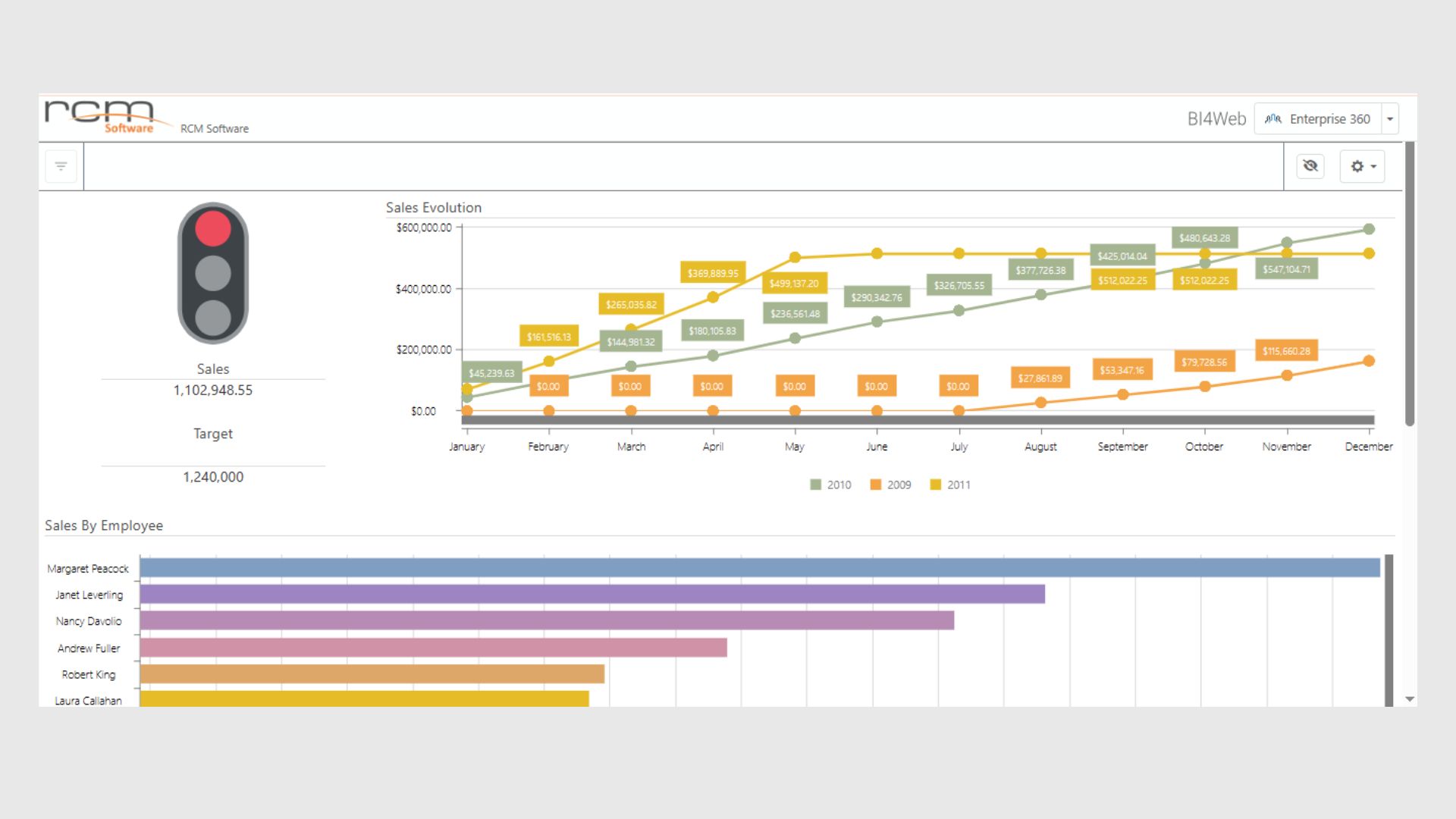This screenshot has width=1456, height=819.
Task: Click the red traffic light indicator
Action: coord(213,228)
